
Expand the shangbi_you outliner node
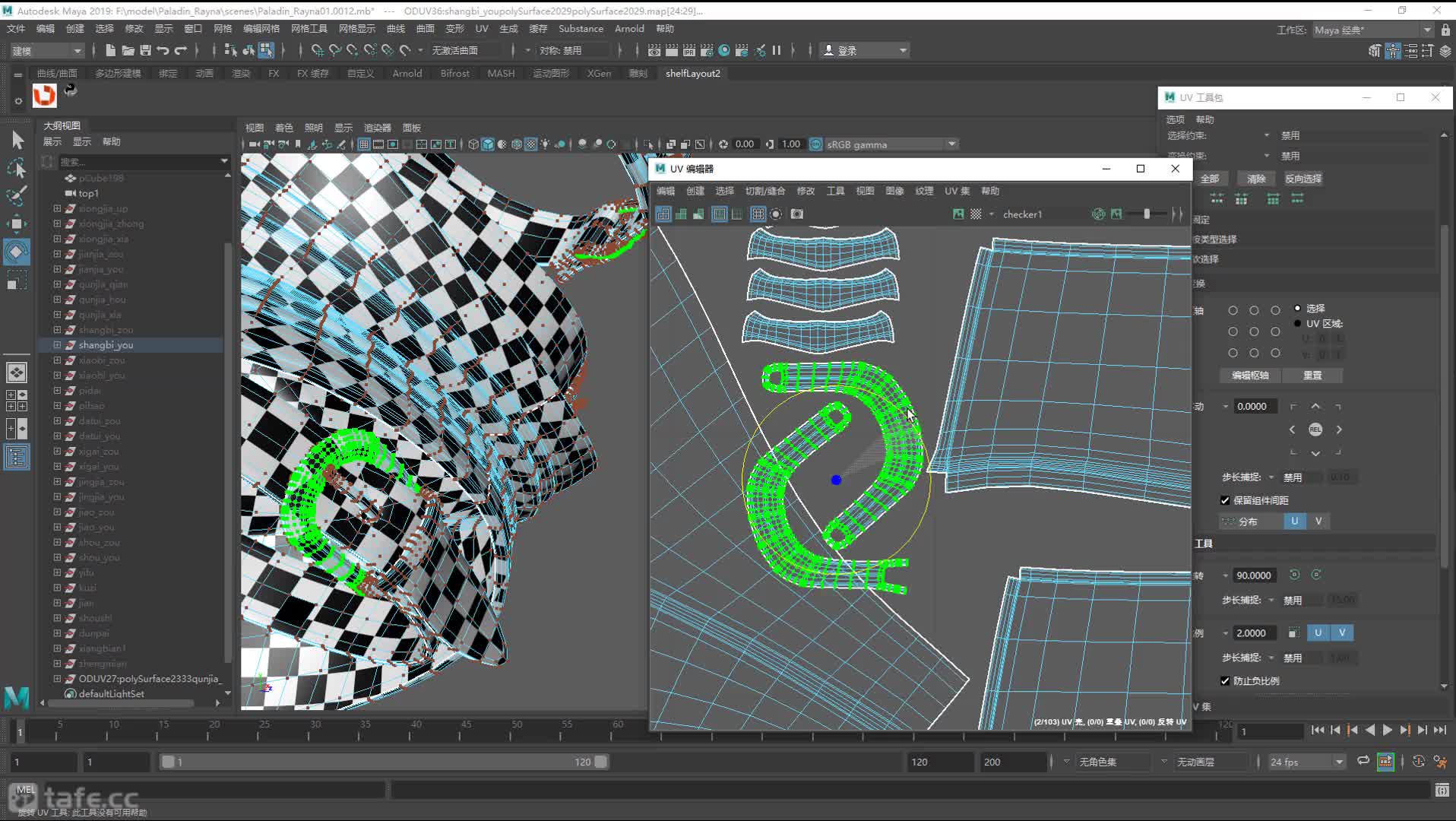[x=57, y=345]
